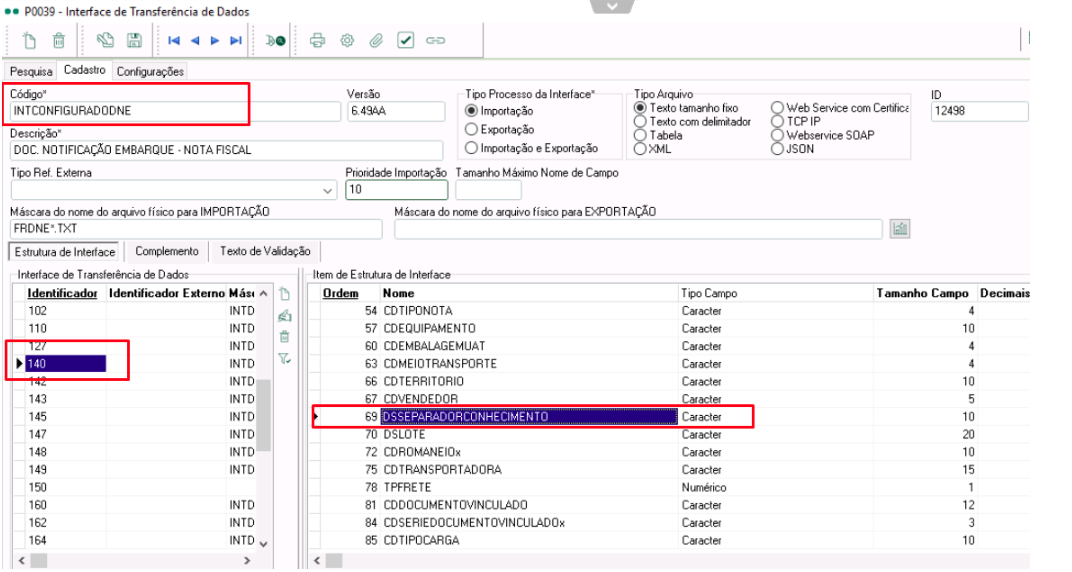Select DSLOTE item row

tap(670, 435)
